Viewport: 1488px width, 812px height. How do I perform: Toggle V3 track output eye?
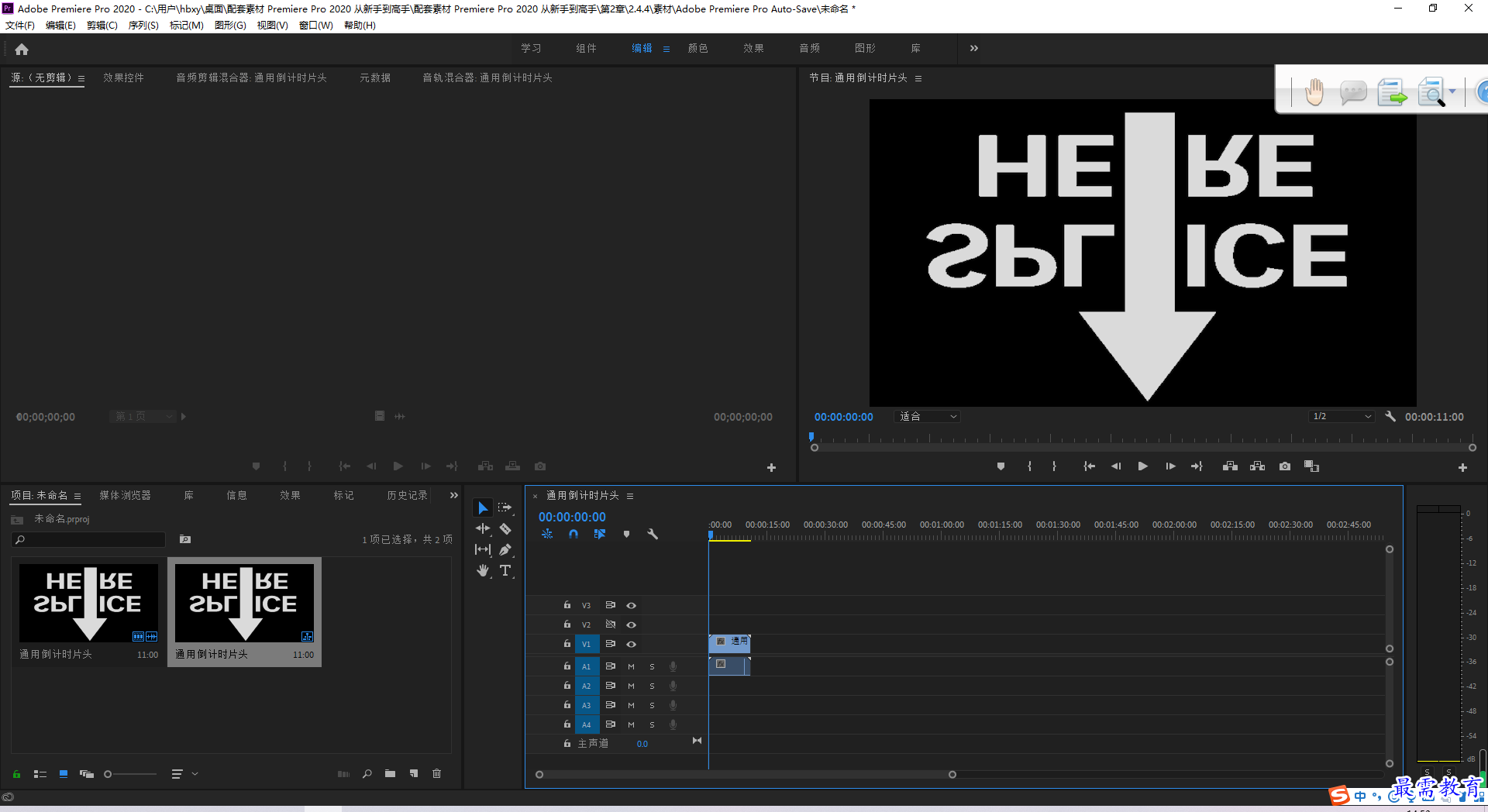pos(631,606)
